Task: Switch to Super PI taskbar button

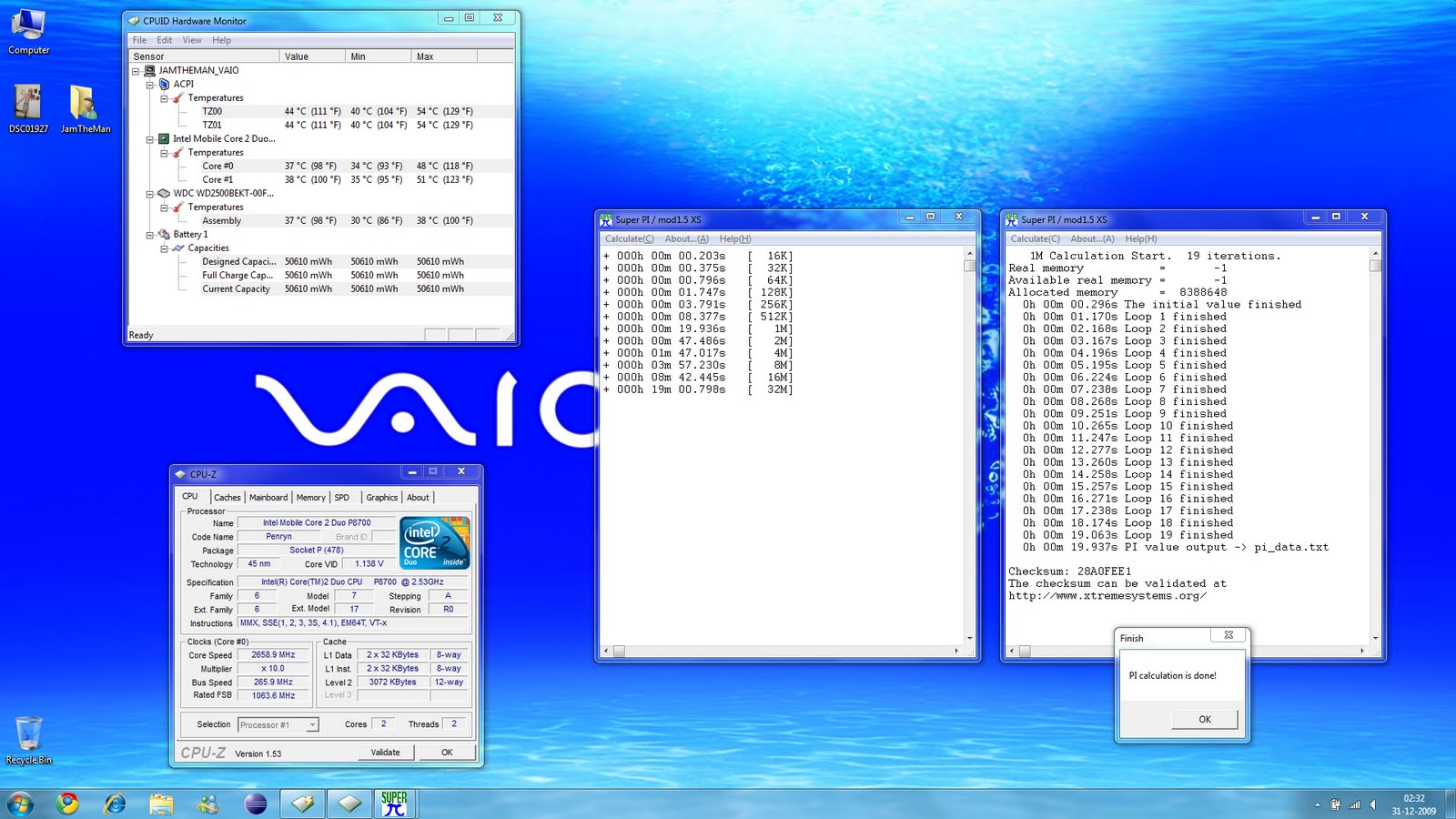Action: click(x=394, y=804)
